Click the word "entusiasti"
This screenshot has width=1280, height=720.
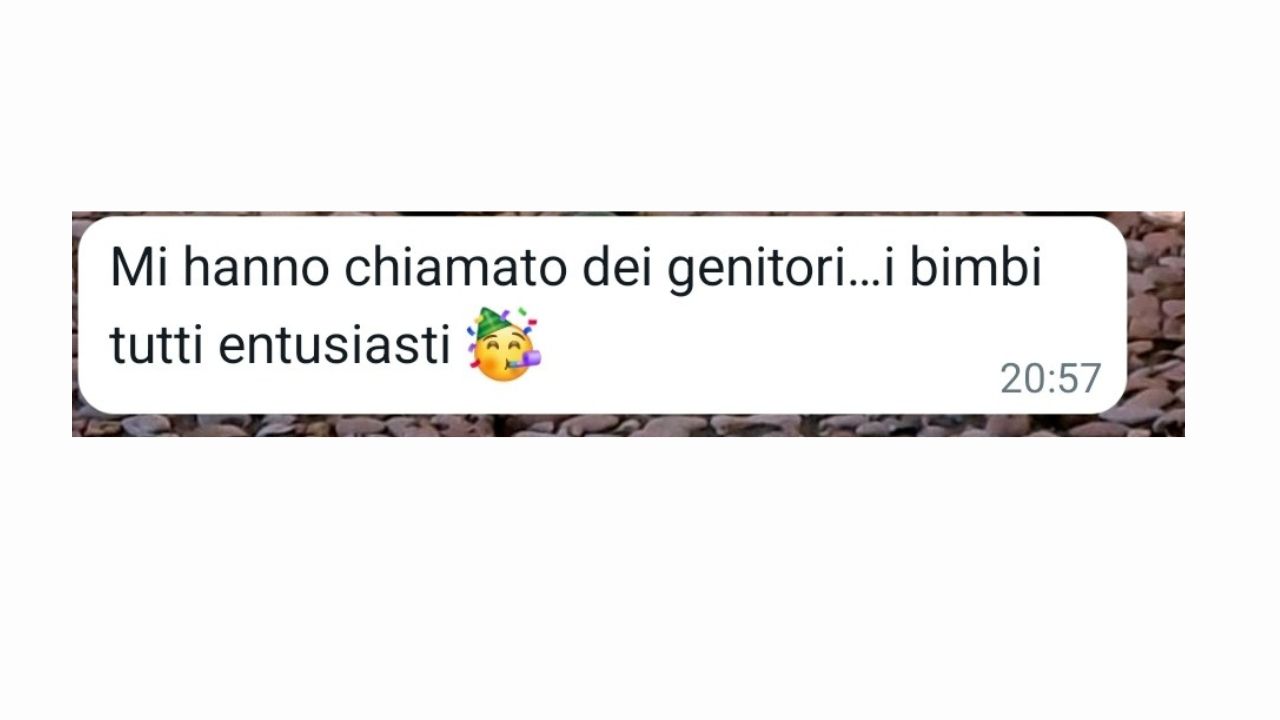[335, 346]
